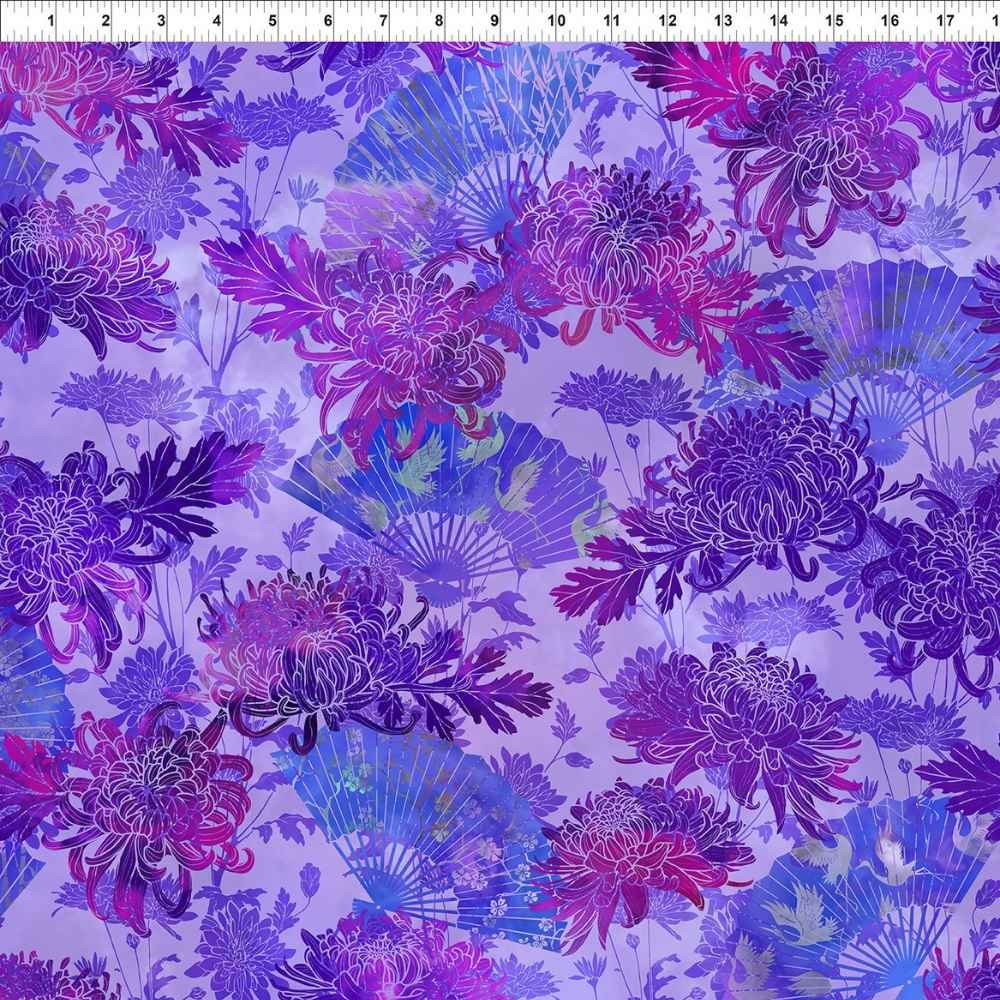Click the number 10 on the ruler
The image size is (1000, 1000).
coord(557,20)
